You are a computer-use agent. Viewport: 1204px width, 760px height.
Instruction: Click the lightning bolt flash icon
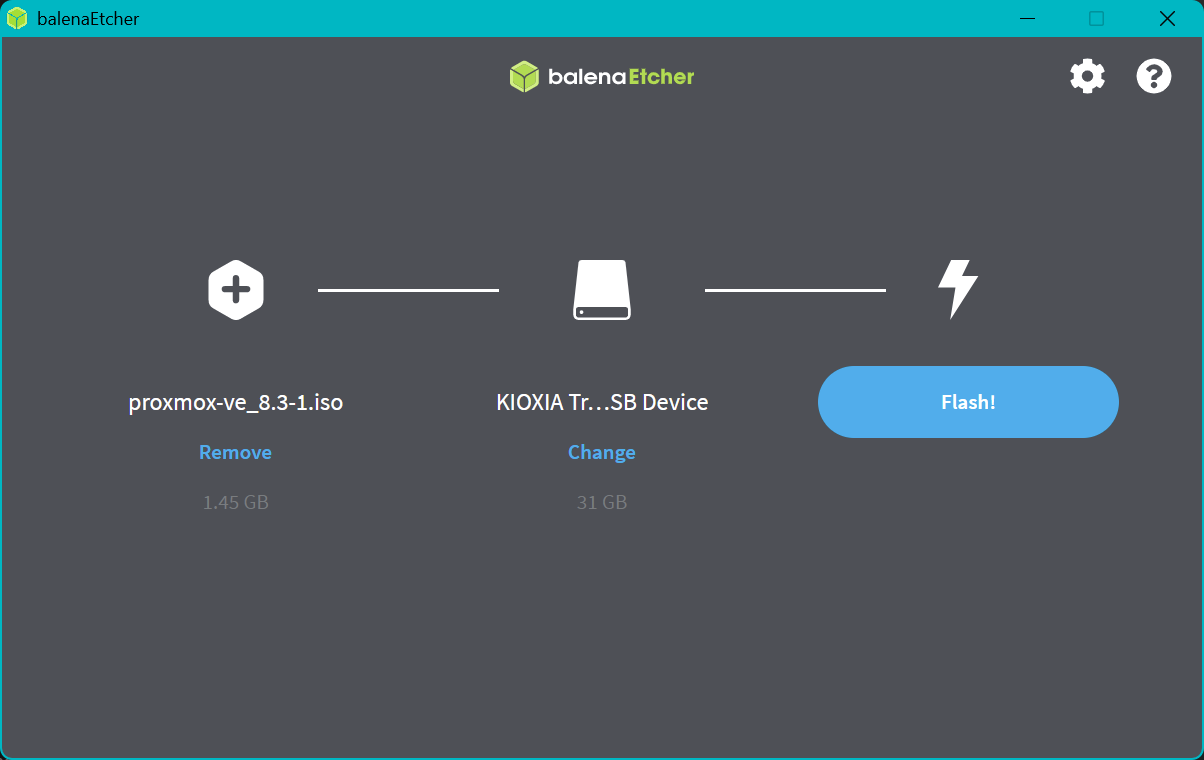[957, 290]
